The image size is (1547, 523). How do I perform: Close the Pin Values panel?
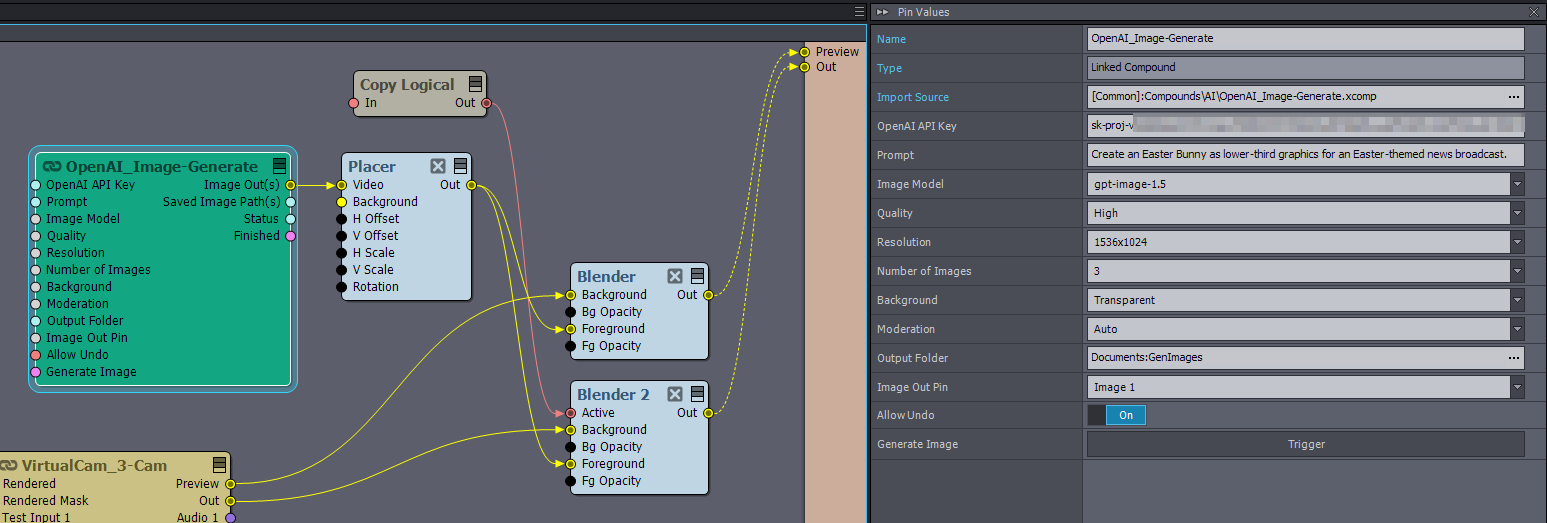point(1534,12)
